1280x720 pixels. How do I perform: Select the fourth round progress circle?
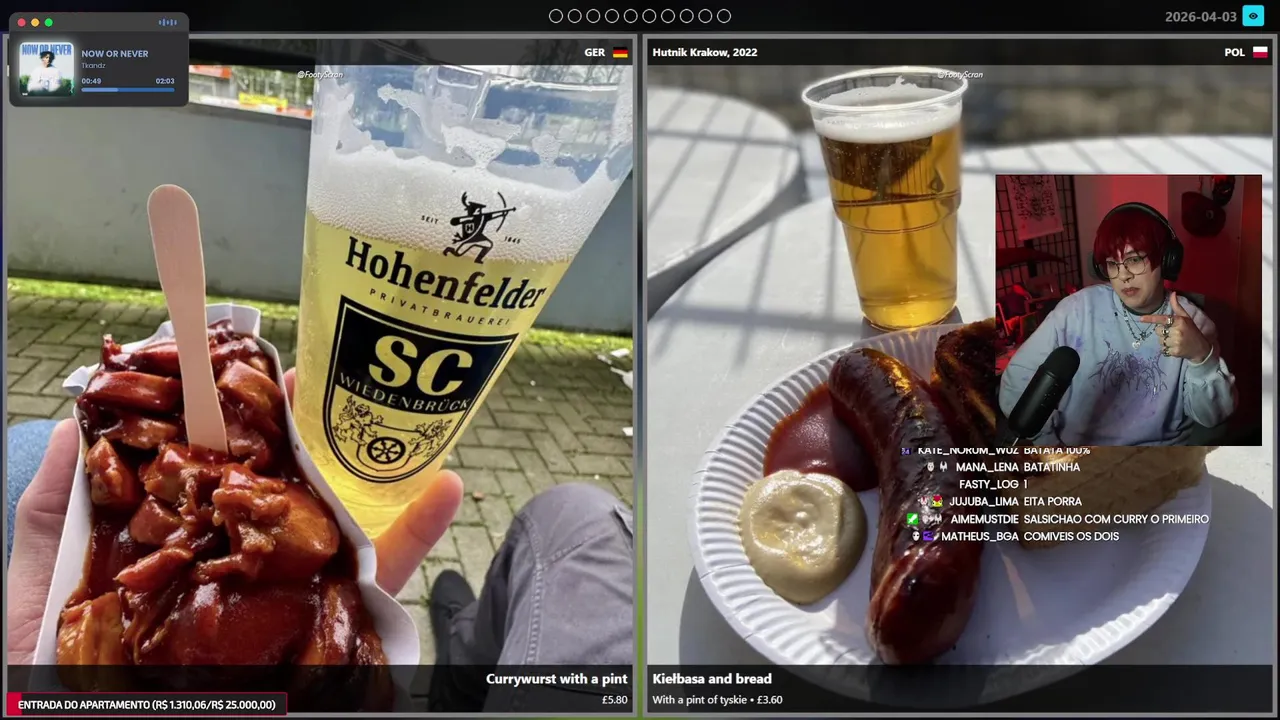coord(612,16)
